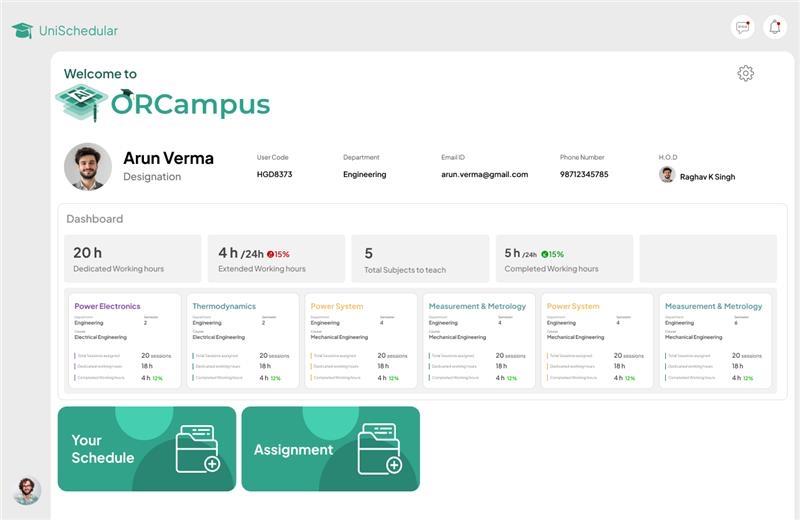Click "Electrical Engineering" in Power Electronics card
The image size is (800, 520).
(101, 337)
